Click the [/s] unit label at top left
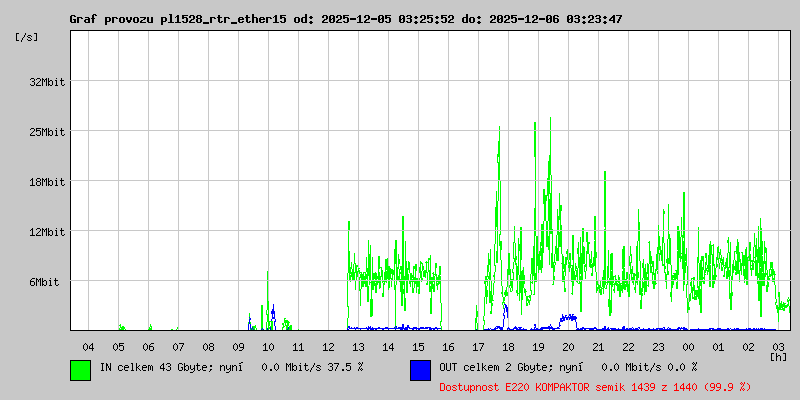 tap(27, 37)
